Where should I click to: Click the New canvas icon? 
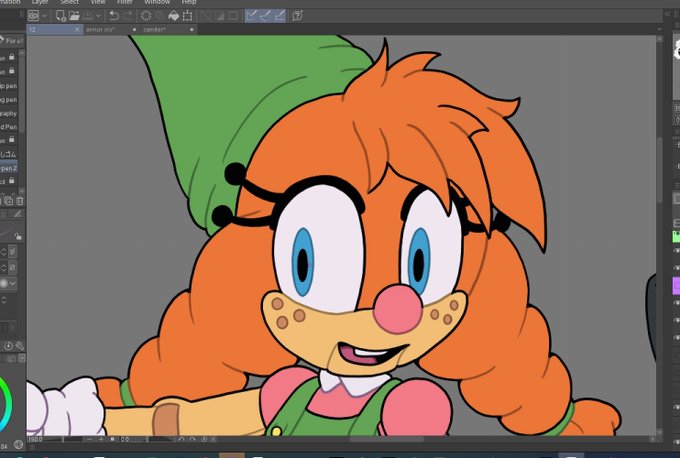(x=61, y=16)
